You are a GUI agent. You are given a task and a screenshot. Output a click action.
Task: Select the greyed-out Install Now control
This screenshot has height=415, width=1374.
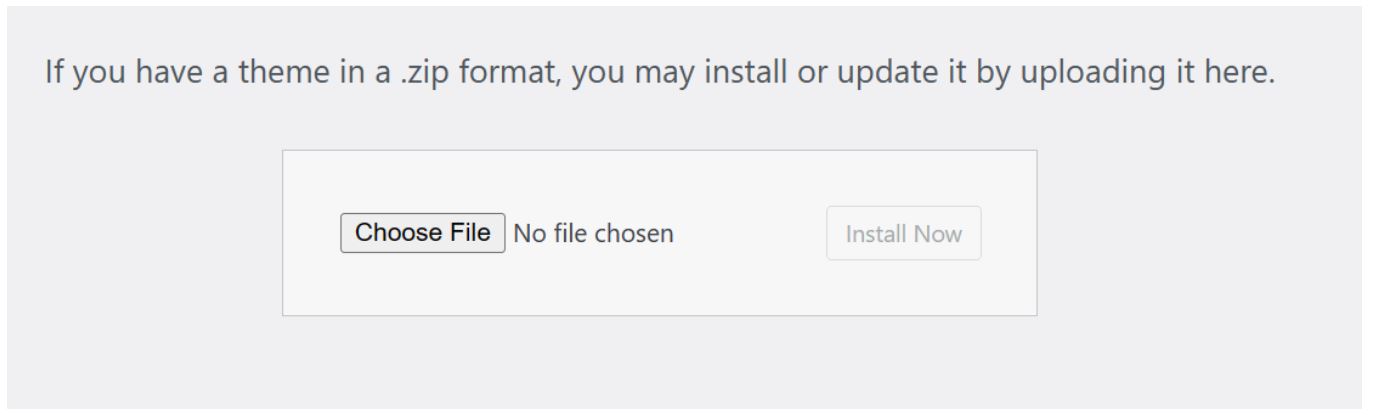[x=903, y=234]
